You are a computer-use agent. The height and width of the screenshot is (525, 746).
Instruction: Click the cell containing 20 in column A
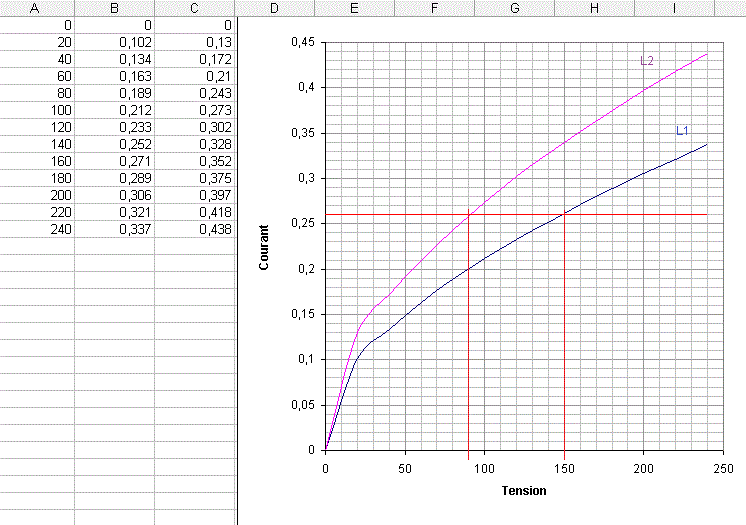pos(37,42)
